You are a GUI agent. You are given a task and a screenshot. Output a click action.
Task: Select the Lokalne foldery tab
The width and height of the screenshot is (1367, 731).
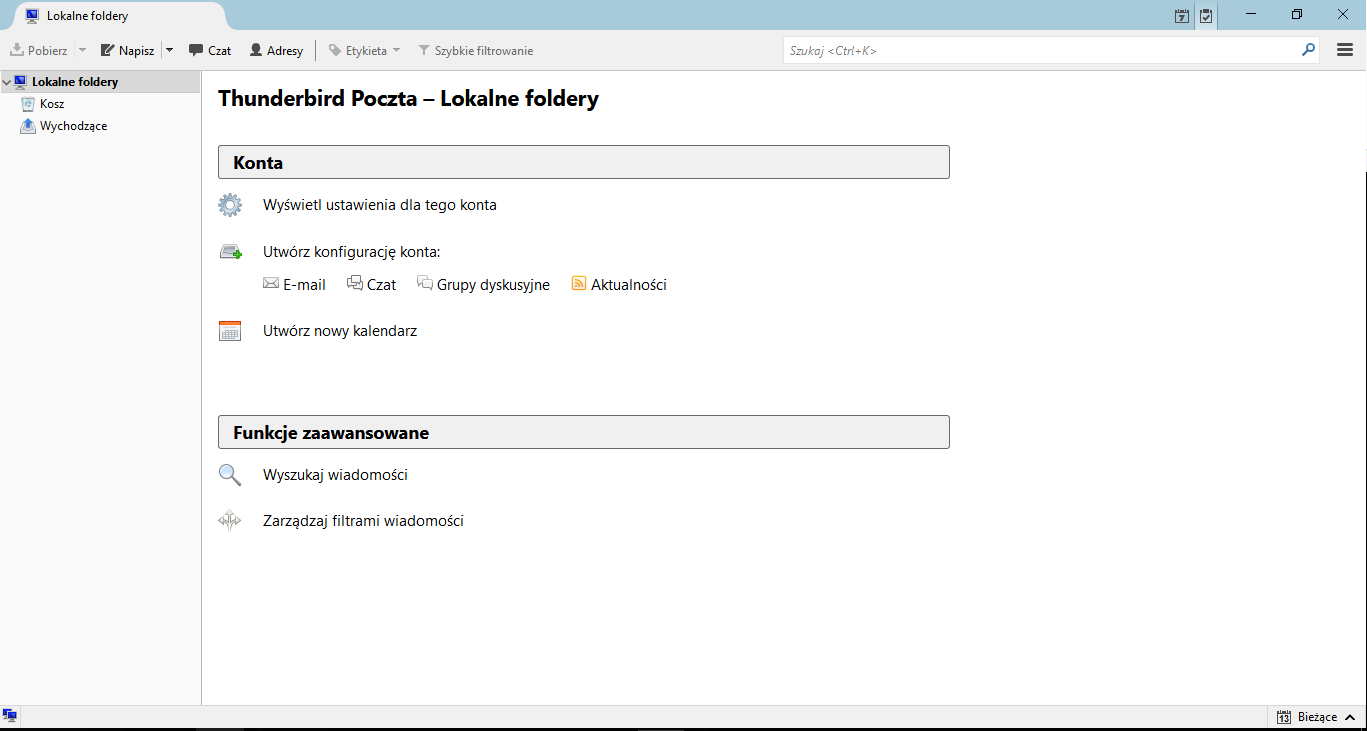[120, 16]
